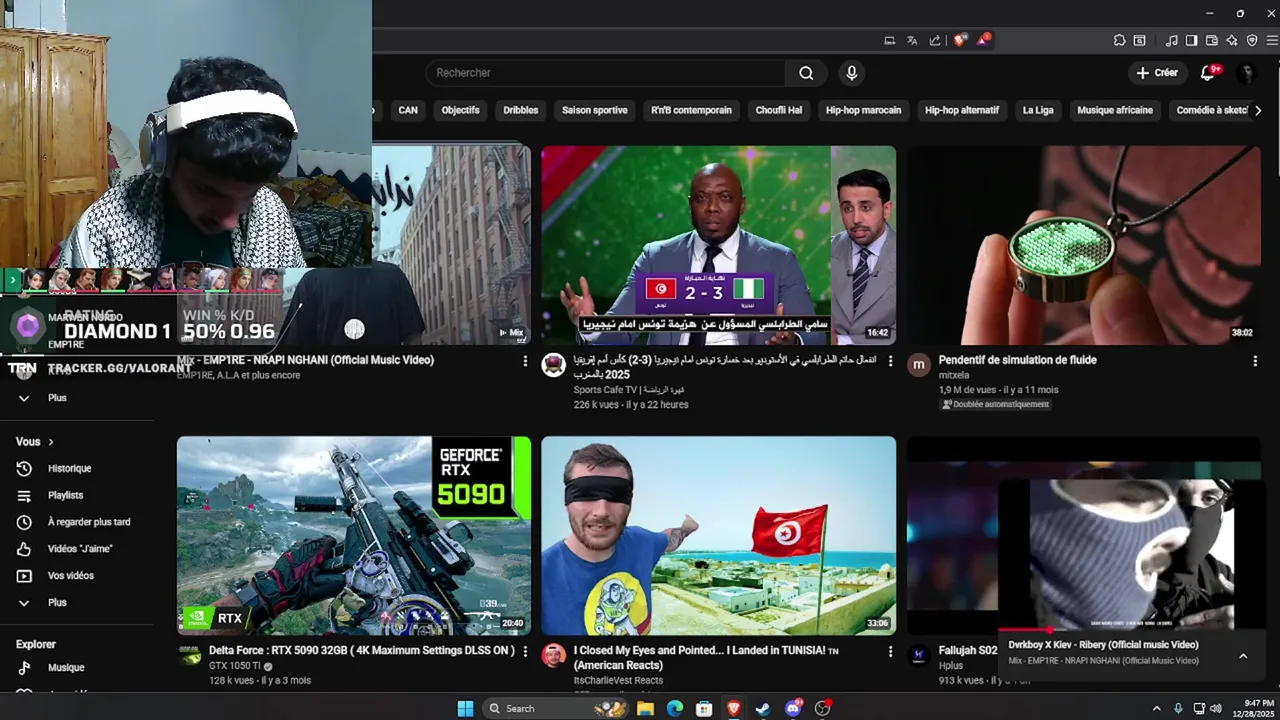This screenshot has height=720, width=1280.
Task: Click Sports Cafe TV channel avatar
Action: click(x=553, y=365)
